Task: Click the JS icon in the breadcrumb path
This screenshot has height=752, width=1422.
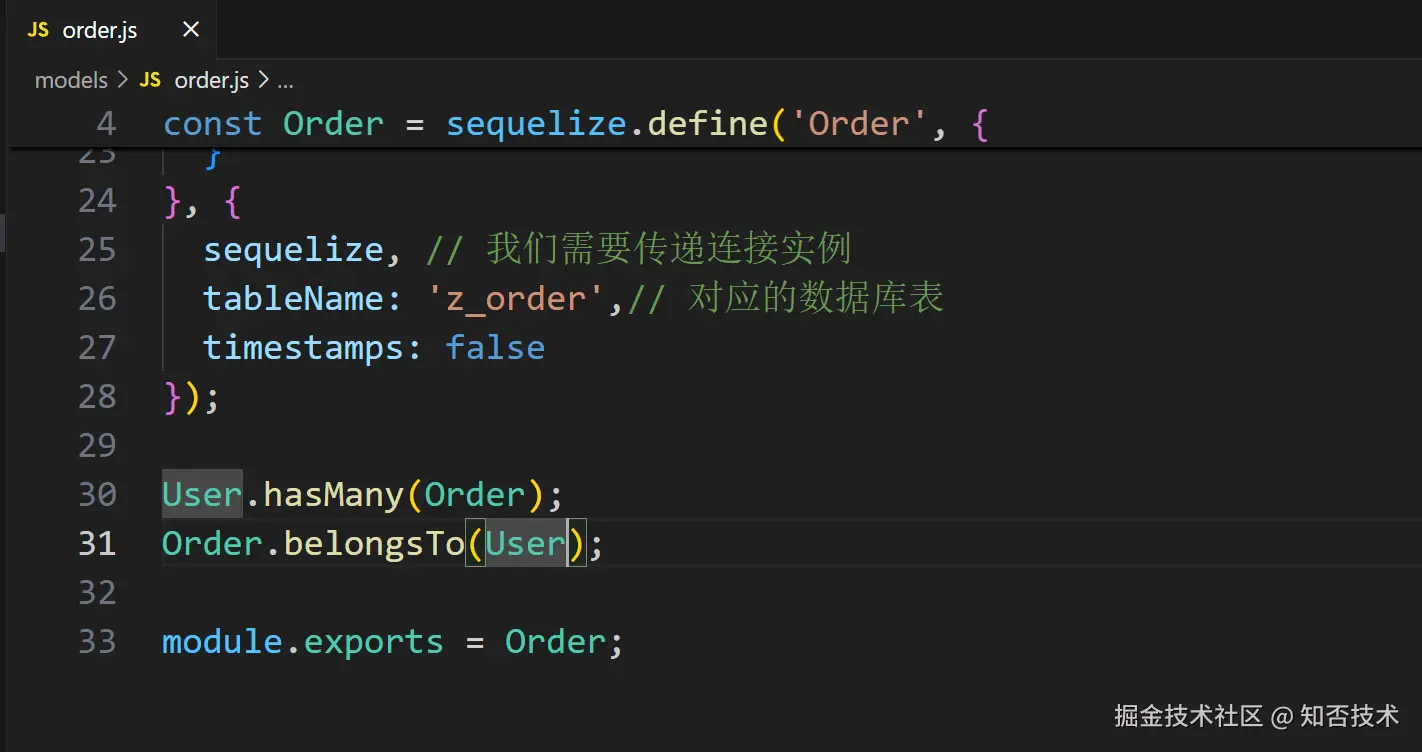Action: pyautogui.click(x=150, y=80)
